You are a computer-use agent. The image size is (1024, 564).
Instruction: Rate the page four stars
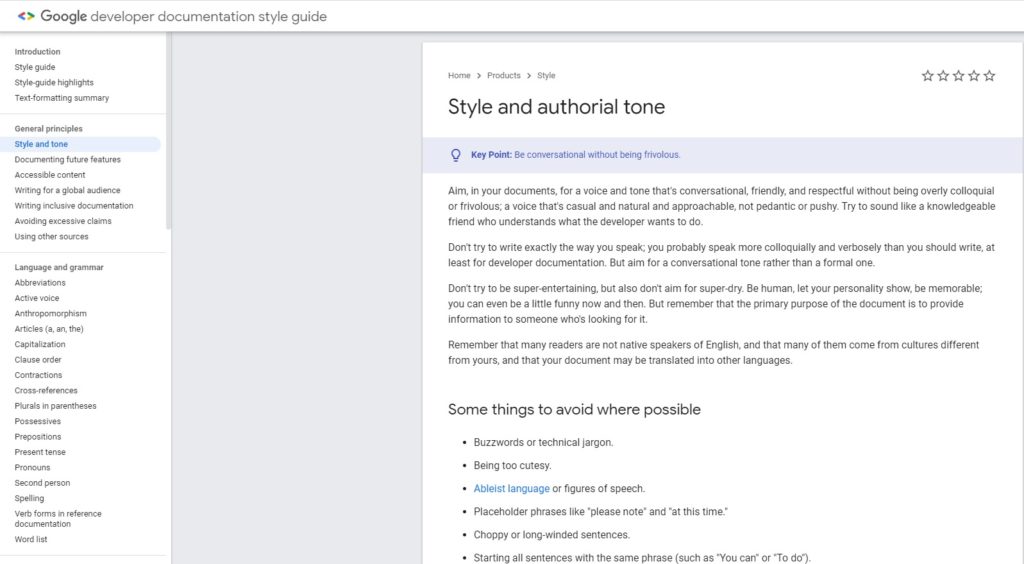[974, 76]
